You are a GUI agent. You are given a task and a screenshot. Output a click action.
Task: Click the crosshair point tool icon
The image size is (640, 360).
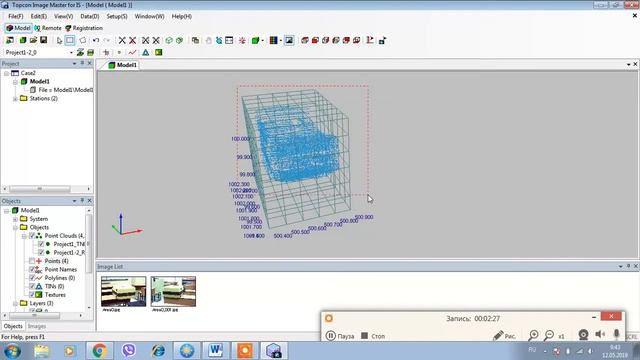click(x=106, y=52)
